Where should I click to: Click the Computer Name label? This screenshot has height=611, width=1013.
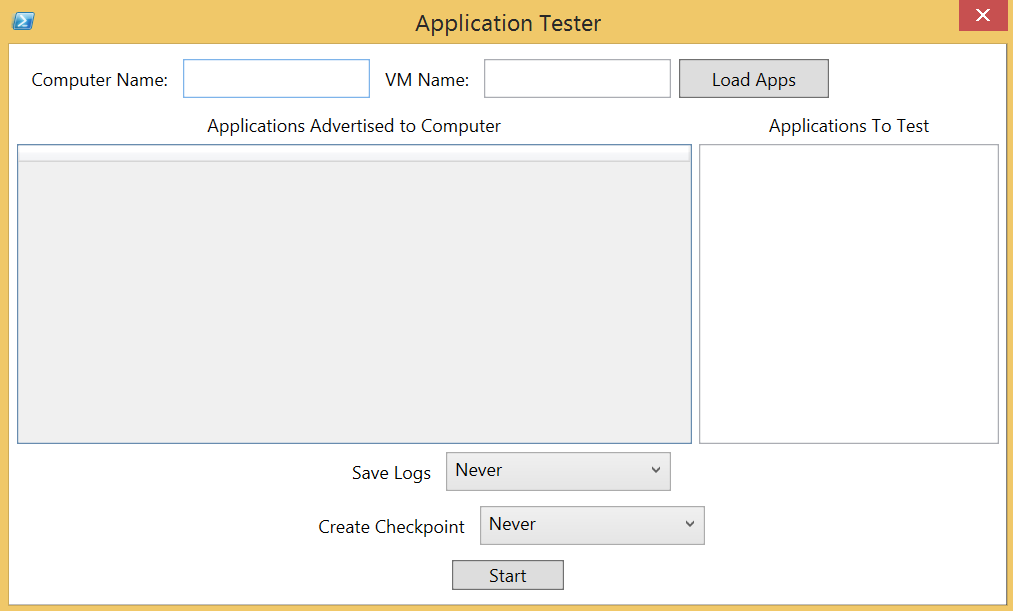click(99, 80)
